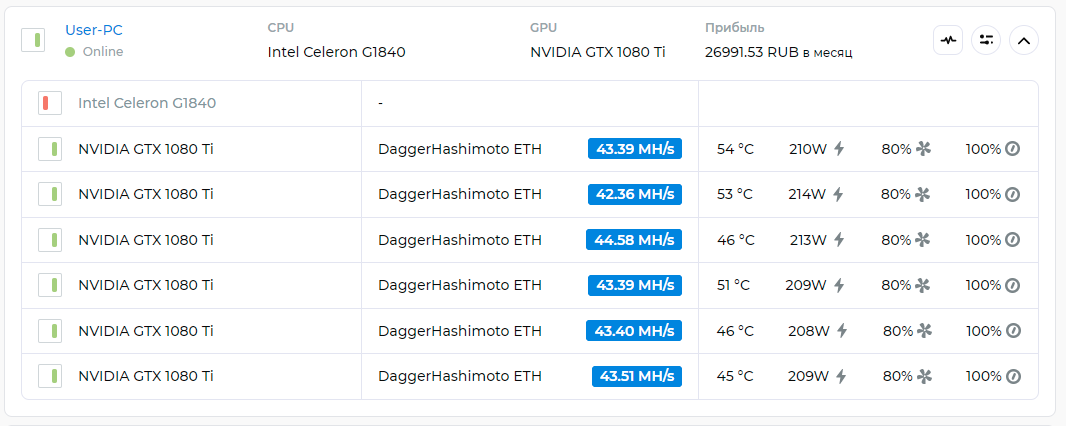Click the 44.58 MH/s hashrate badge
Image resolution: width=1066 pixels, height=426 pixels.
634,240
